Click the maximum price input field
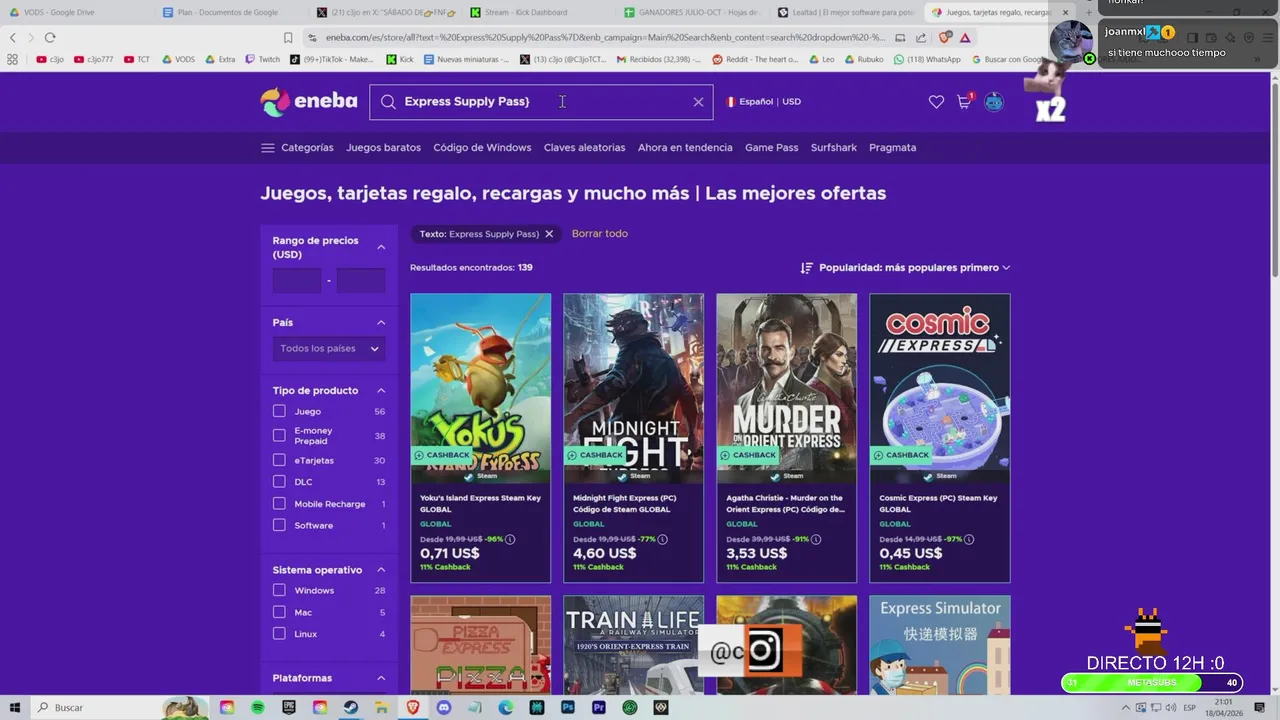 pyautogui.click(x=361, y=281)
